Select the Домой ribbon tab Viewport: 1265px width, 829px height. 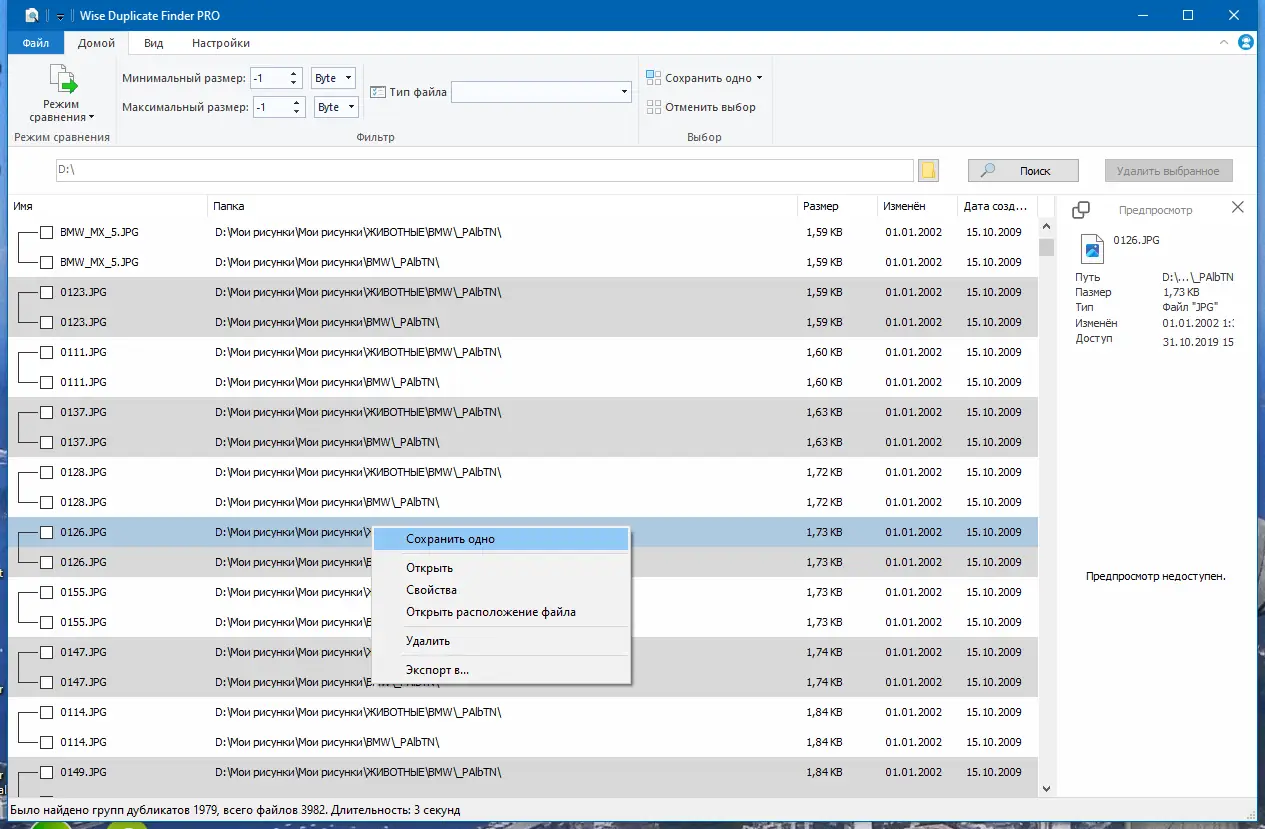96,43
